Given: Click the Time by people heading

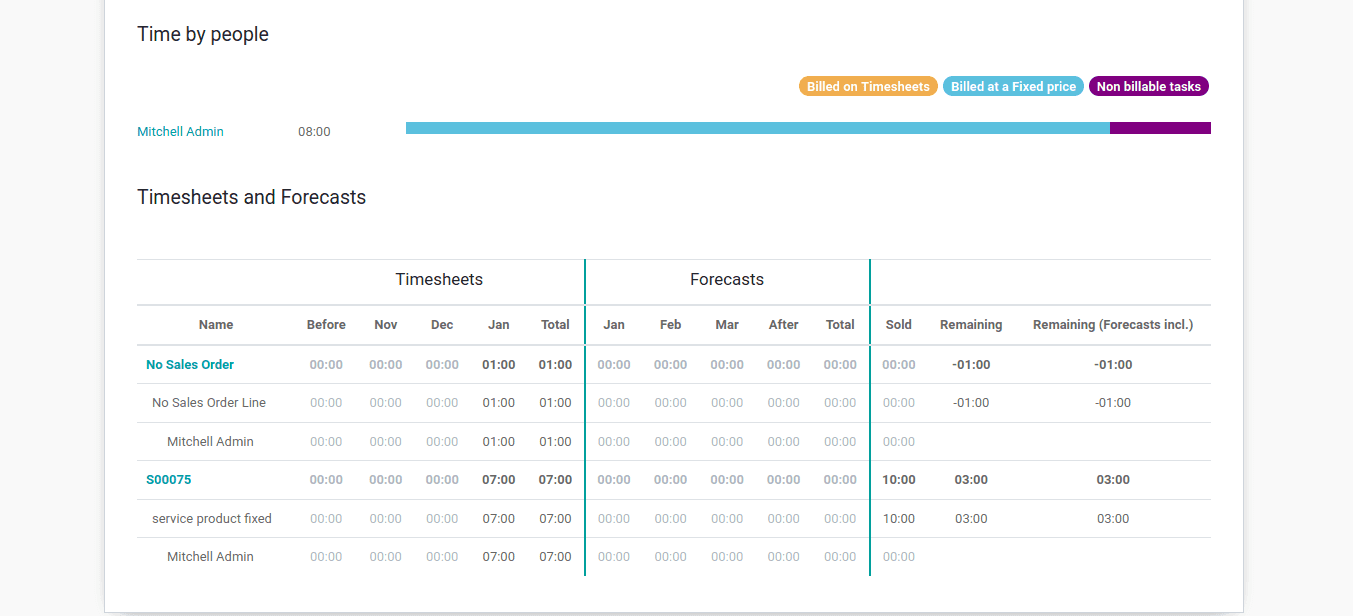Looking at the screenshot, I should coord(203,34).
